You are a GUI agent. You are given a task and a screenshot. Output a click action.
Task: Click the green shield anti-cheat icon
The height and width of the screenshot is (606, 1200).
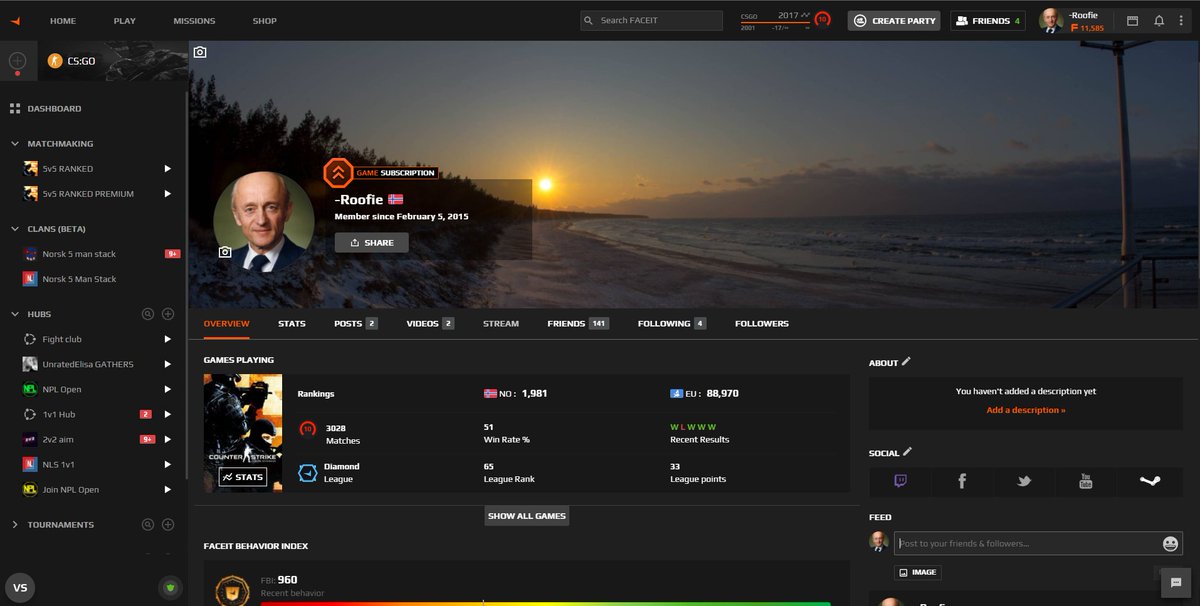169,587
